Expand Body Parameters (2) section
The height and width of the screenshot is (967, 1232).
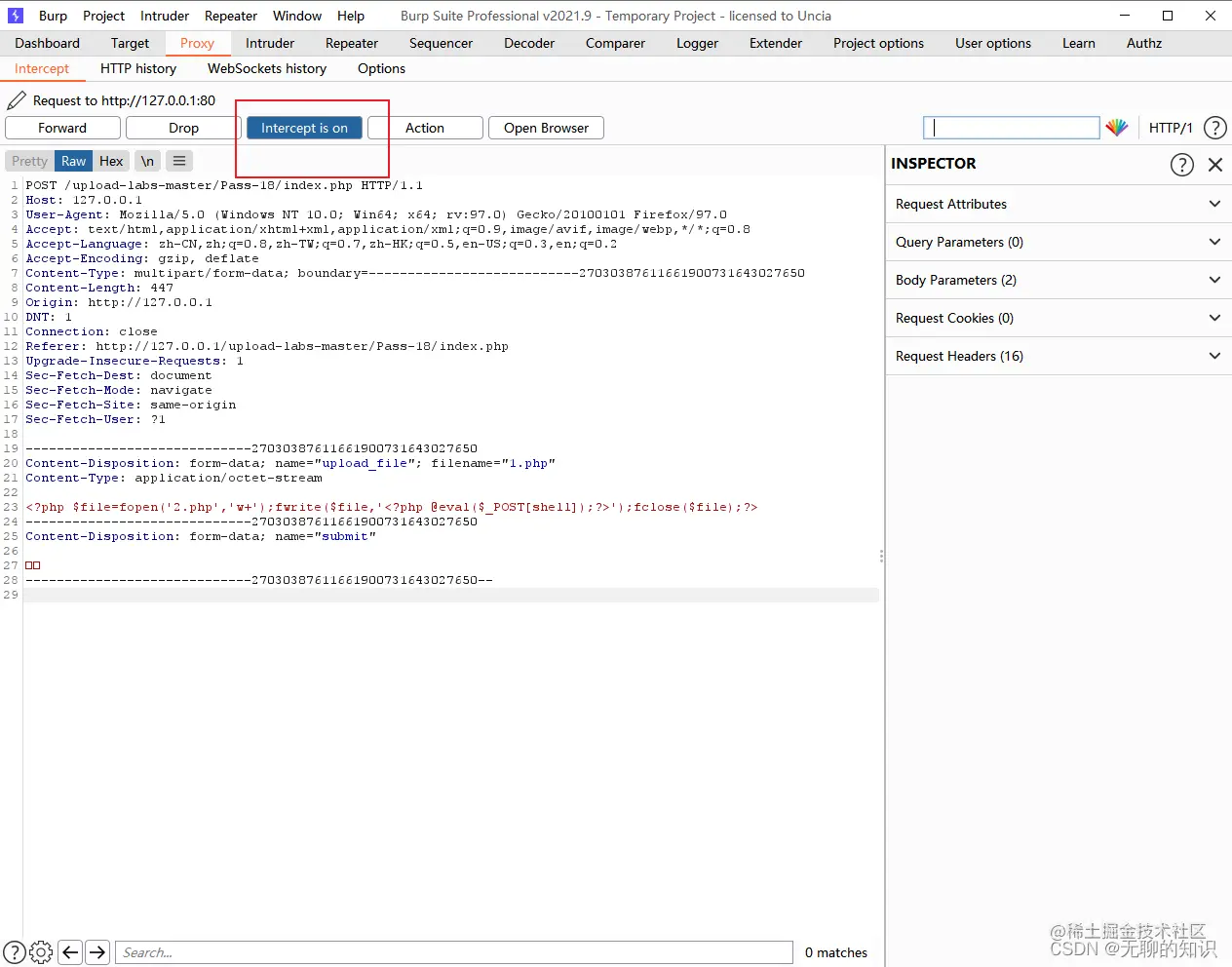(x=1059, y=280)
